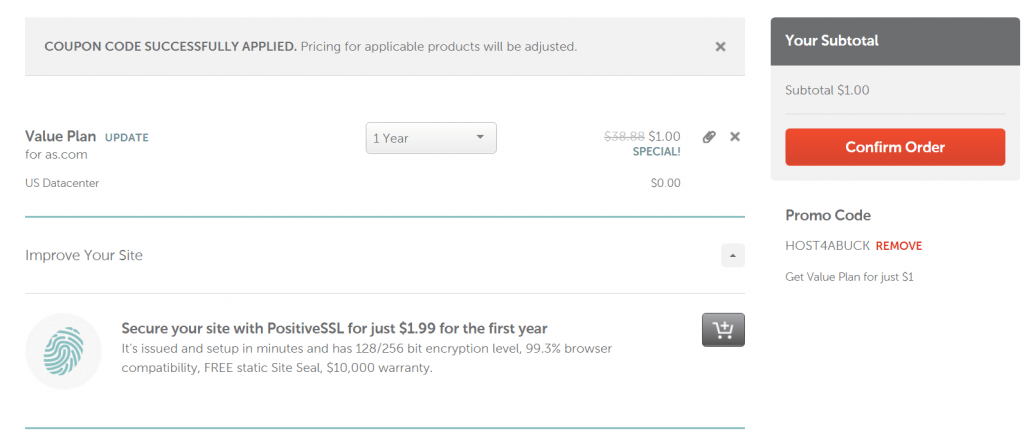Viewport: 1024px width, 433px height.
Task: Click the Your Subtotal panel header
Action: pos(895,41)
